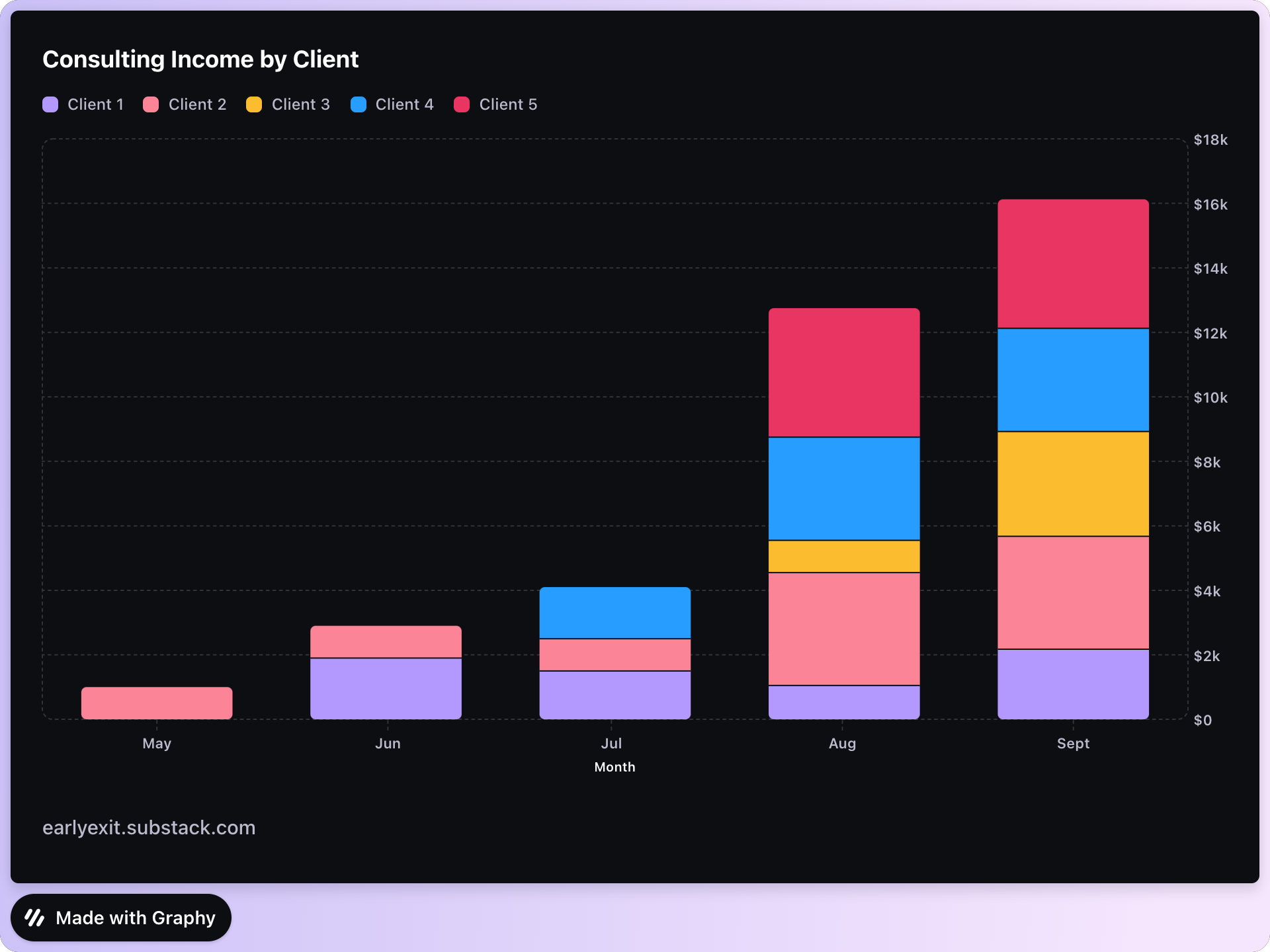This screenshot has width=1270, height=952.
Task: Click the Consulting Income by Client title
Action: point(200,59)
